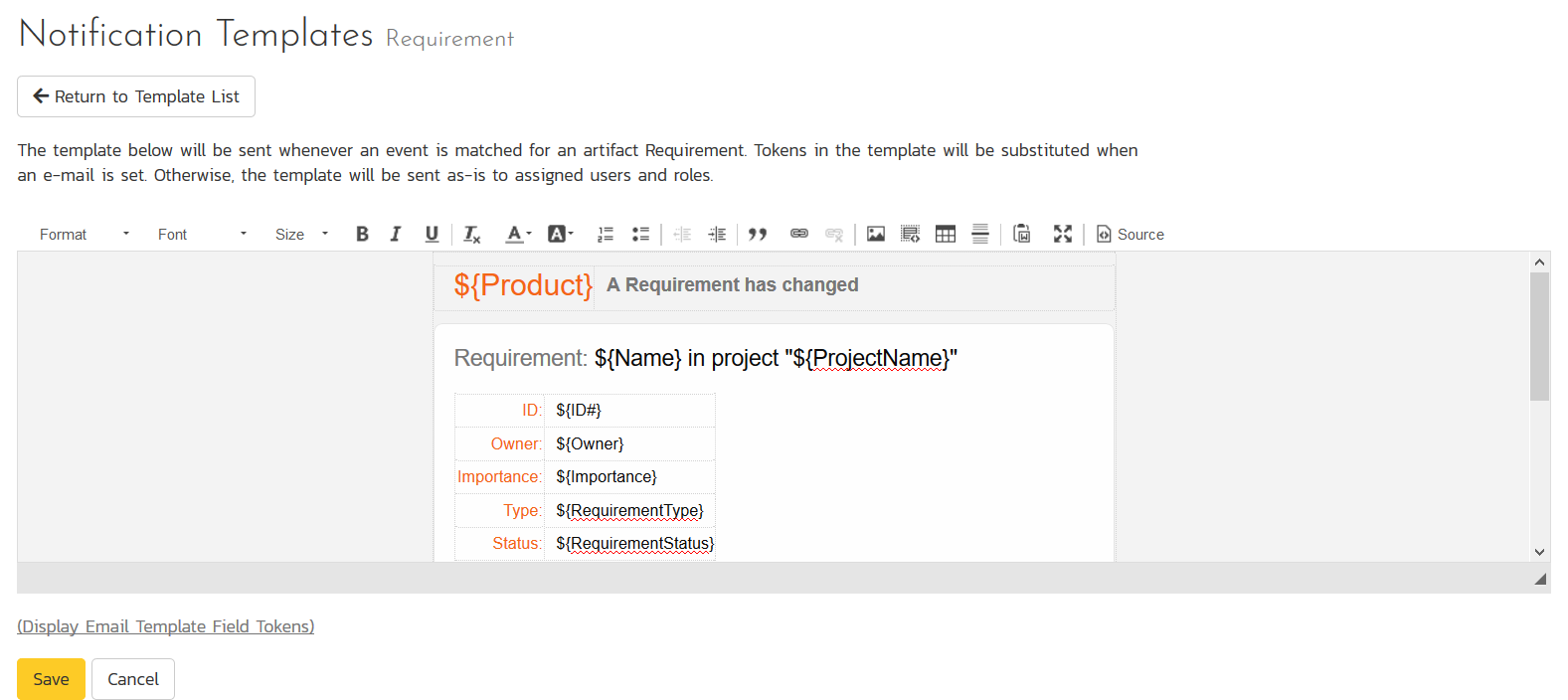Switch editor to Source view
Image resolution: width=1568 pixels, height=700 pixels.
(1131, 235)
